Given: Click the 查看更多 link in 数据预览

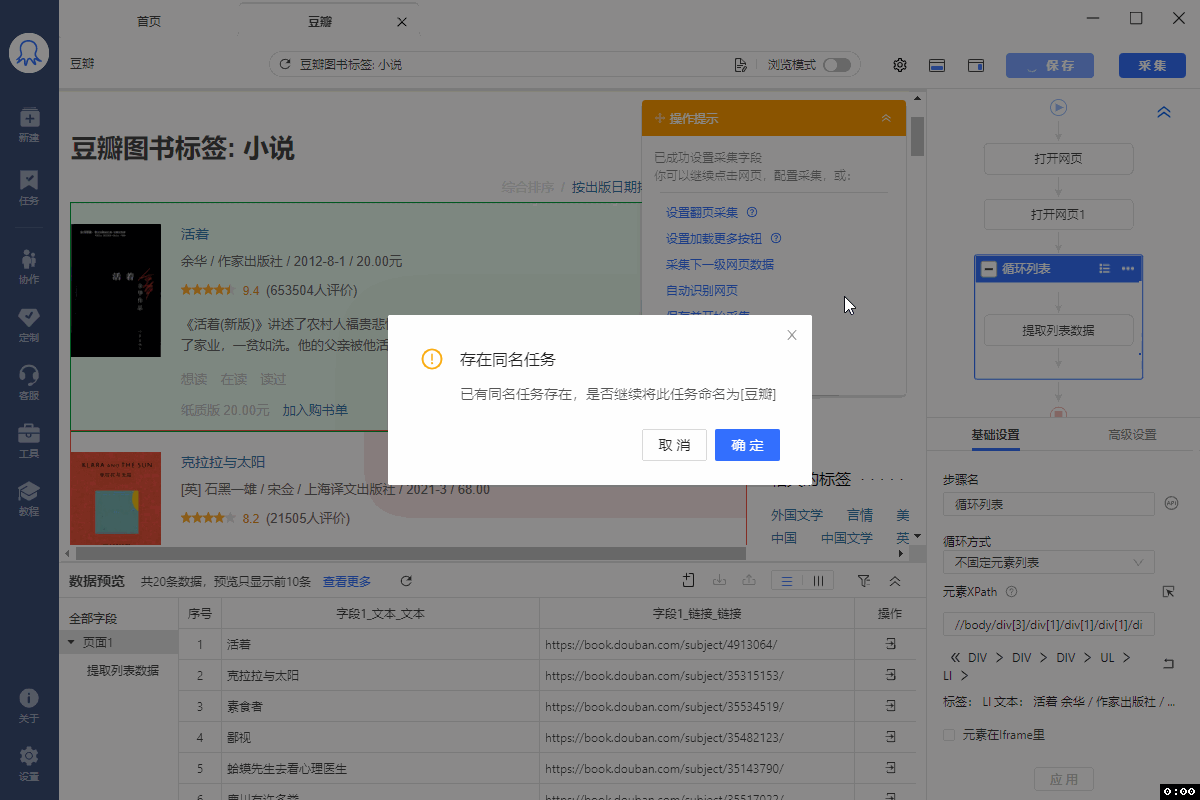Looking at the screenshot, I should point(346,581).
